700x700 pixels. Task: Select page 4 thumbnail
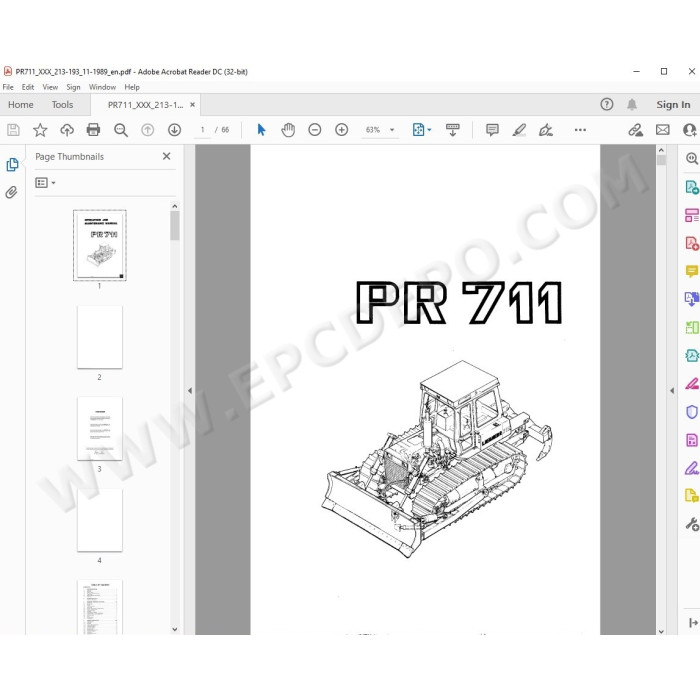[x=100, y=520]
